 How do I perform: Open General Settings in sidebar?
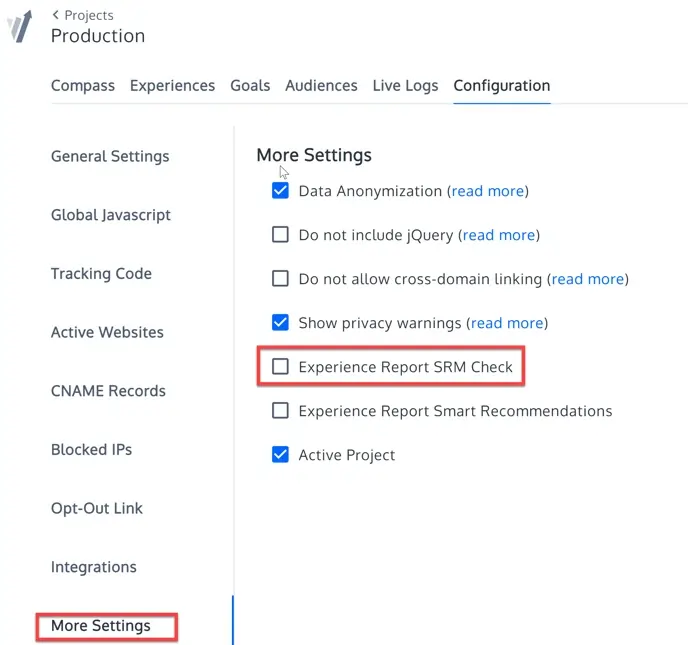pyautogui.click(x=110, y=156)
